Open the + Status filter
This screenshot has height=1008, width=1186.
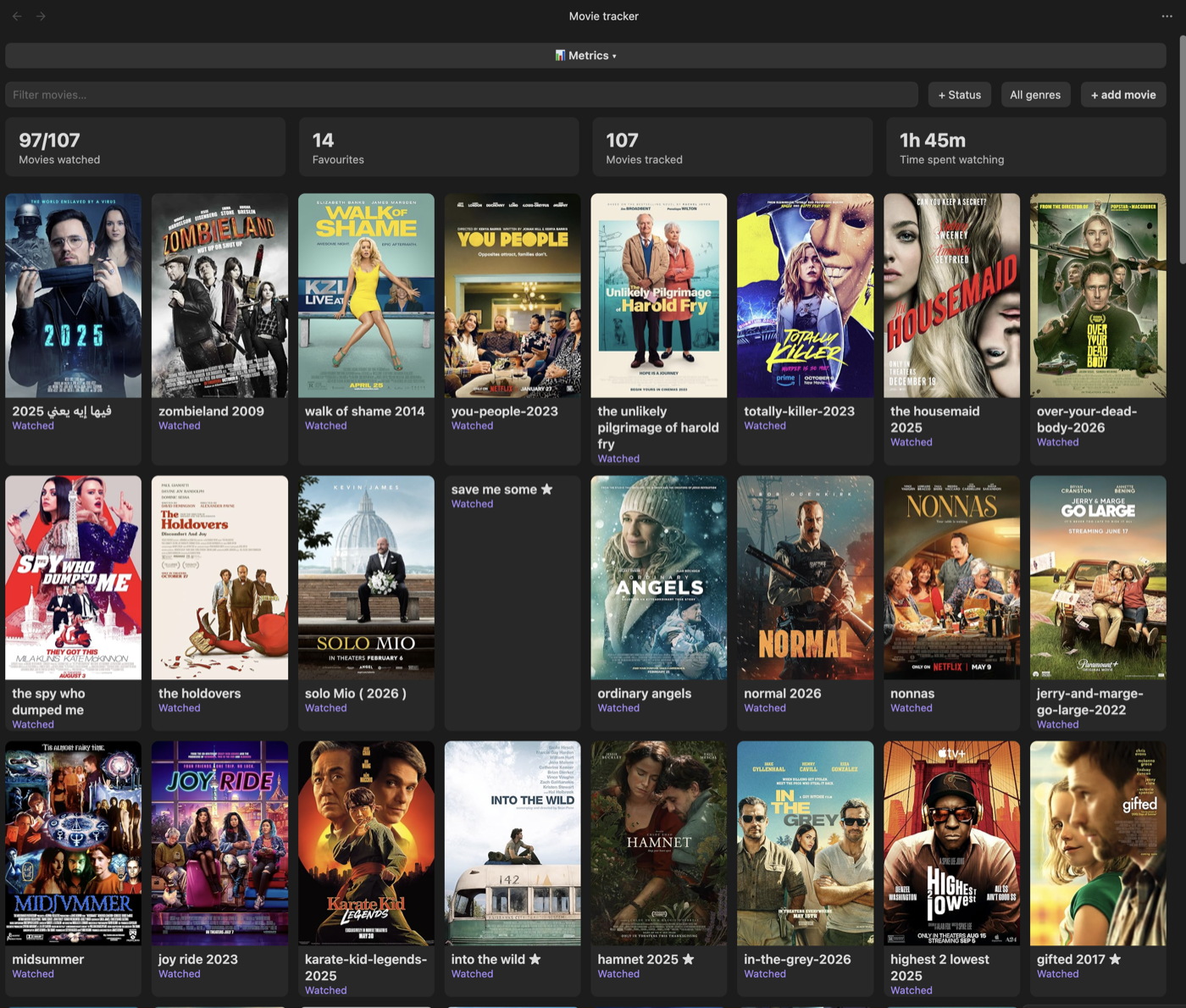960,95
